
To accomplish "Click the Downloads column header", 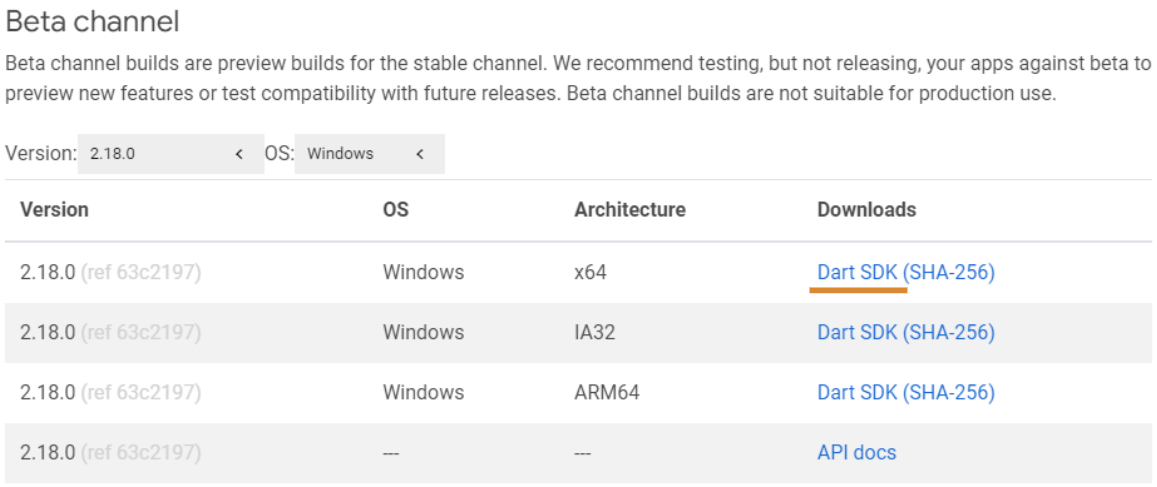I will [867, 210].
